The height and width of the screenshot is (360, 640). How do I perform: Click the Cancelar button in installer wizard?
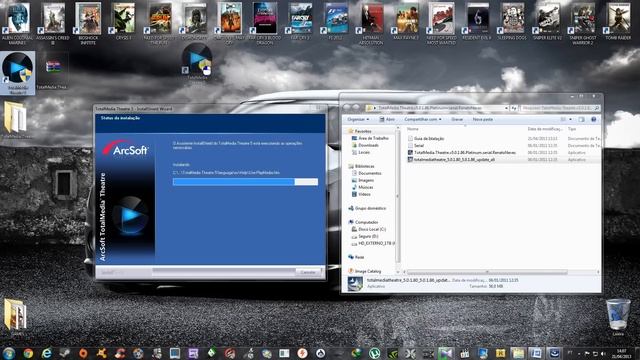pos(308,272)
